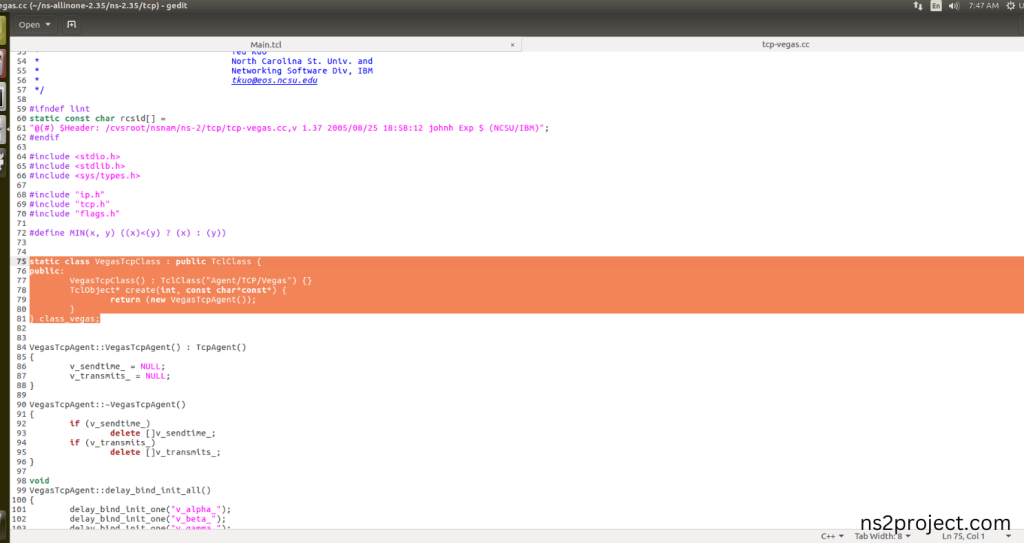Screen dimensions: 1024x543
Task: Open the system settings gear menu
Action: [x=1011, y=6]
